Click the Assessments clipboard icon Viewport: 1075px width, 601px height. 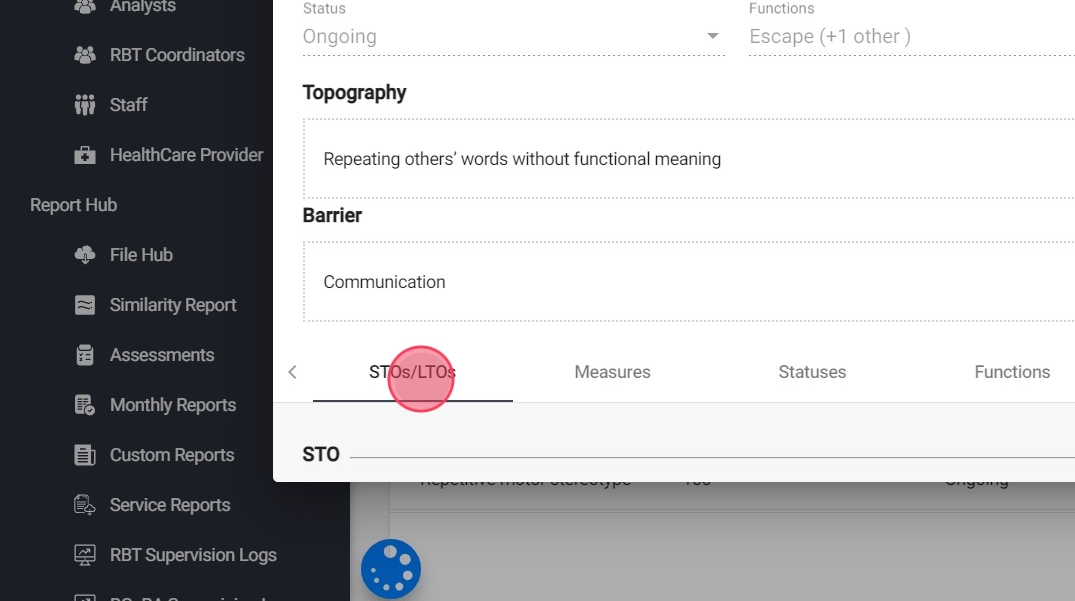click(85, 355)
